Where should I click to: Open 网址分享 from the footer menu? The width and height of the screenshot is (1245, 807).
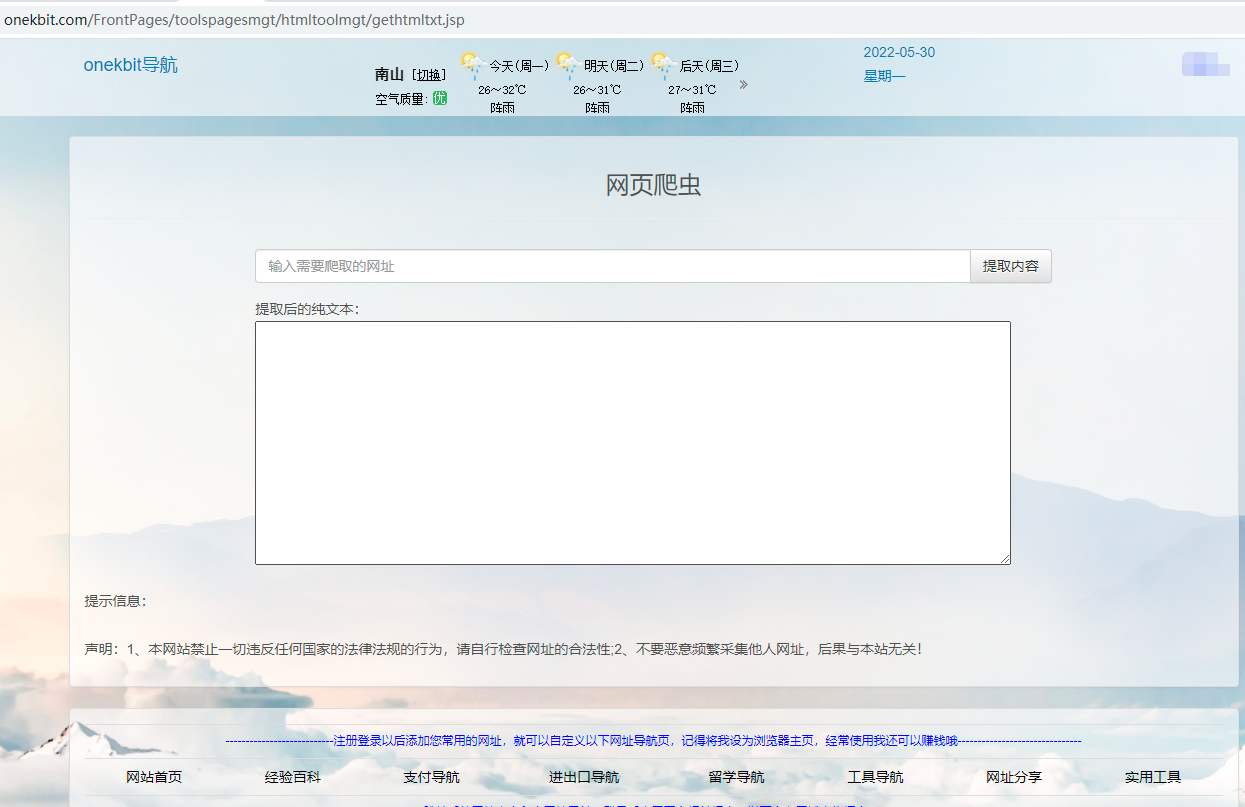[1013, 776]
